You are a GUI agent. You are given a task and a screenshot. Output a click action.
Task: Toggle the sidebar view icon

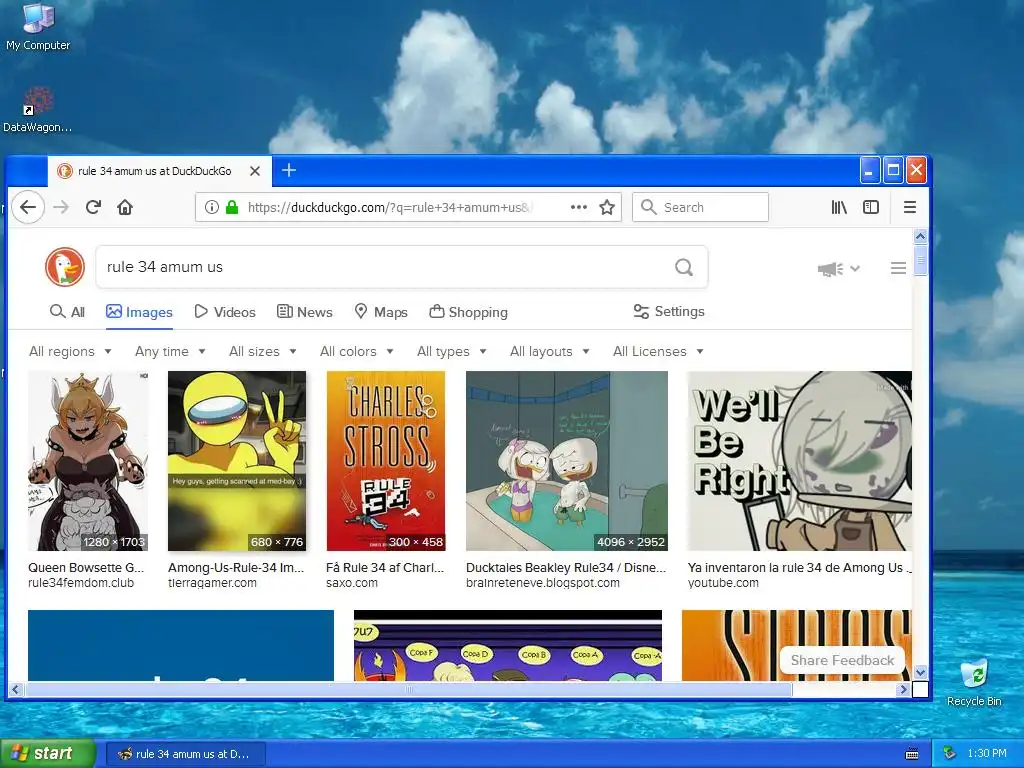click(871, 208)
